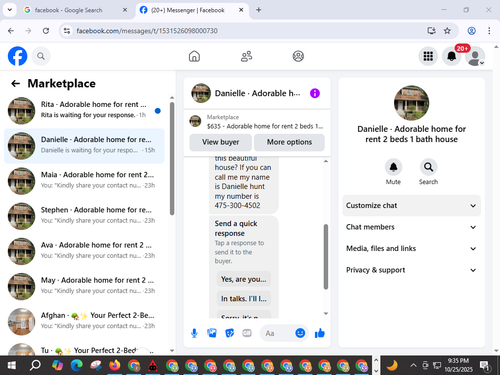Open Rita conversation in list

(84, 110)
